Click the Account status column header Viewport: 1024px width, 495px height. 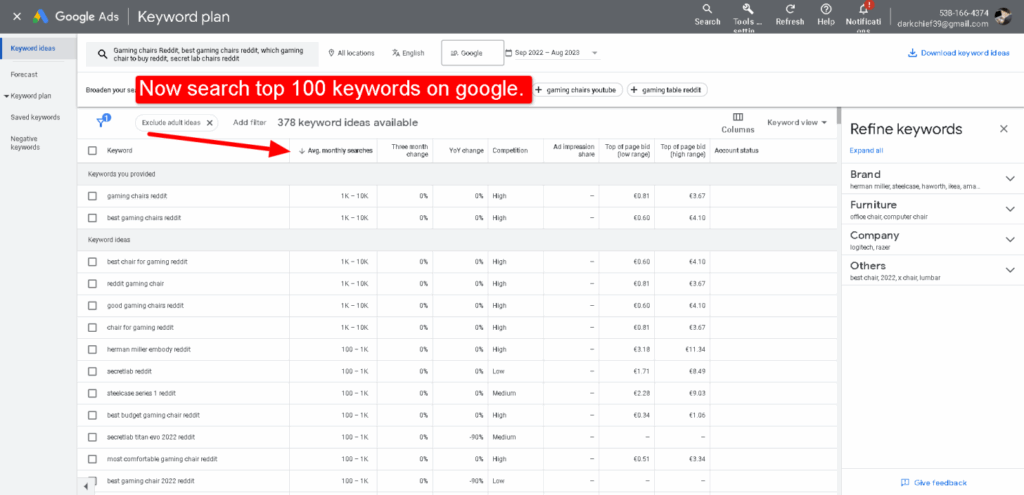click(737, 151)
